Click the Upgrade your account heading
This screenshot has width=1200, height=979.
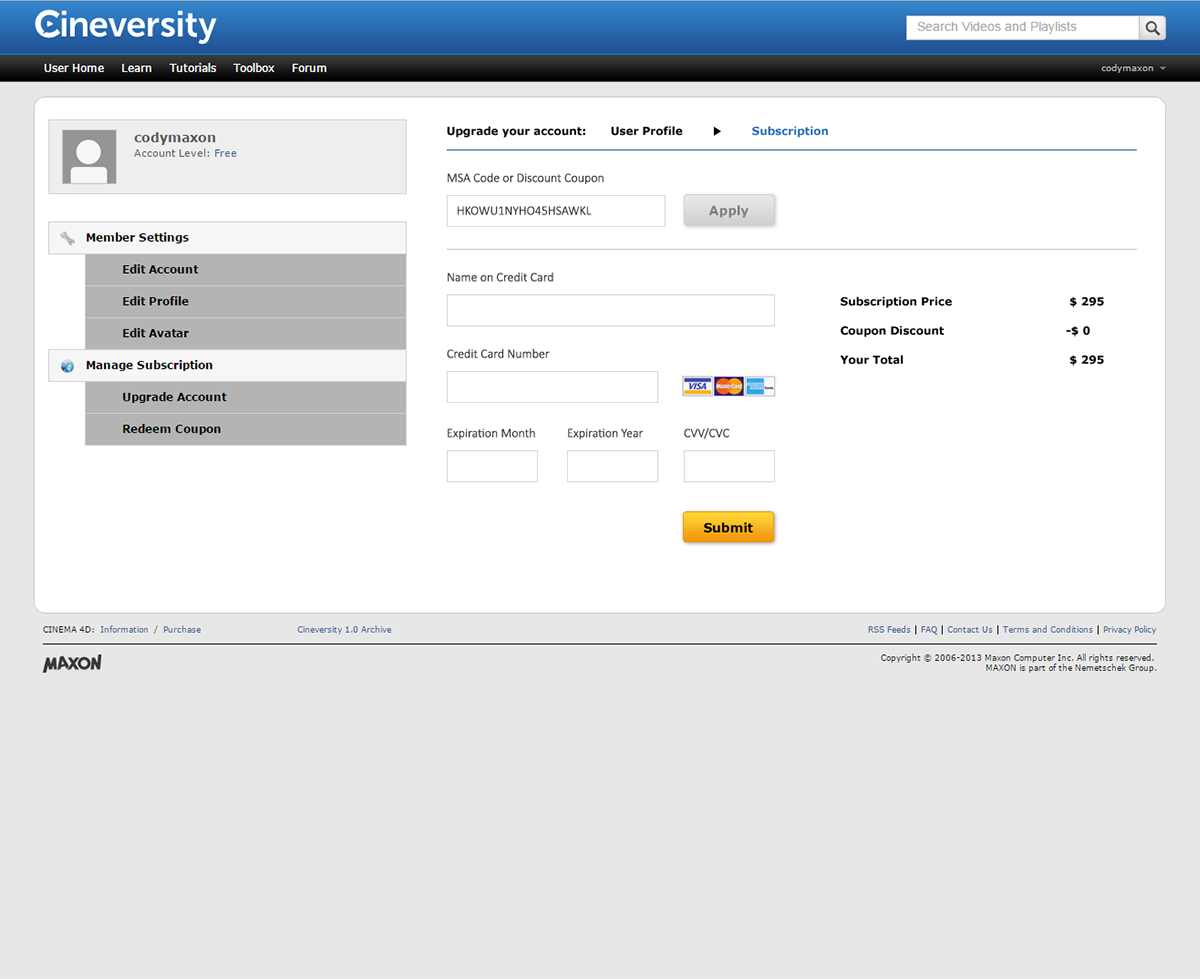516,131
